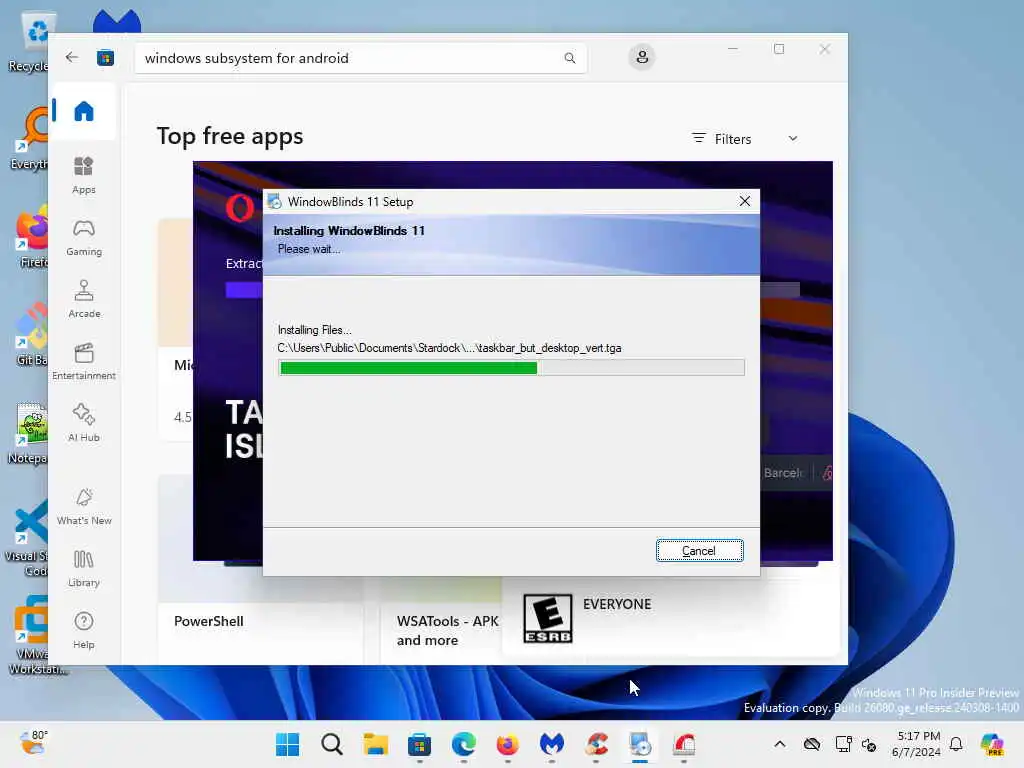Open the Store user account menu
Screen dimensions: 1024x768
[642, 57]
